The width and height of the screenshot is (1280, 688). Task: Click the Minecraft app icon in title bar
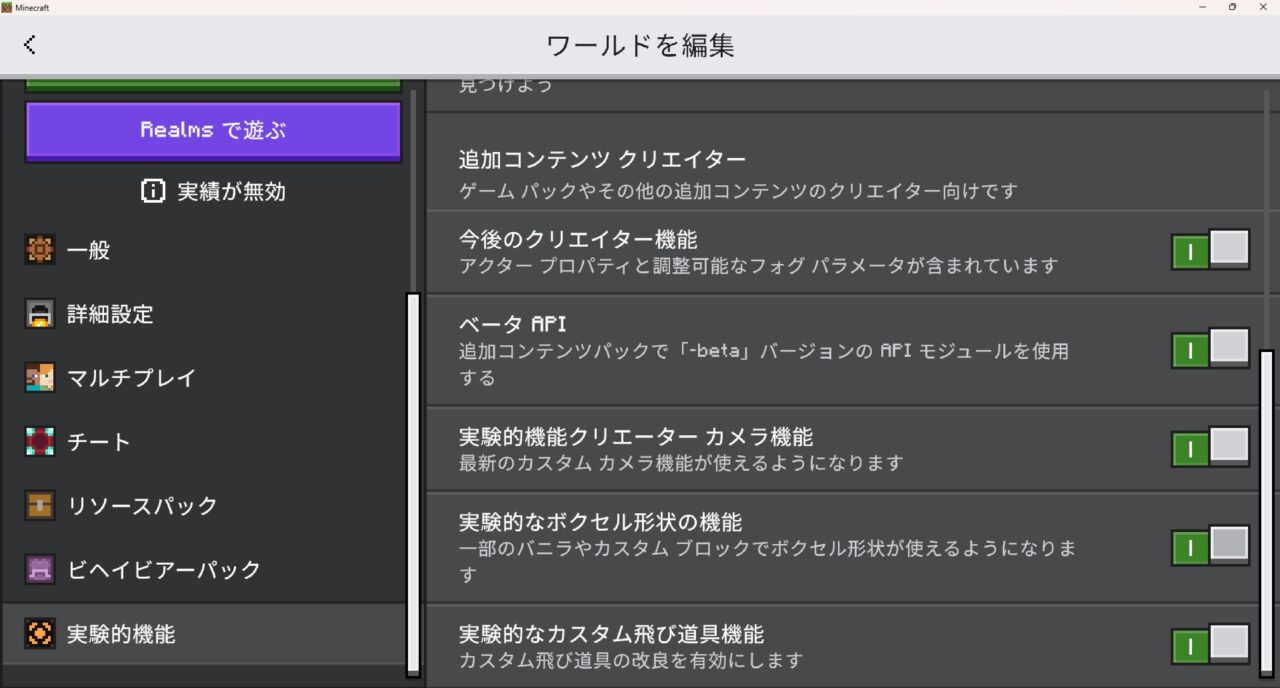coord(7,7)
